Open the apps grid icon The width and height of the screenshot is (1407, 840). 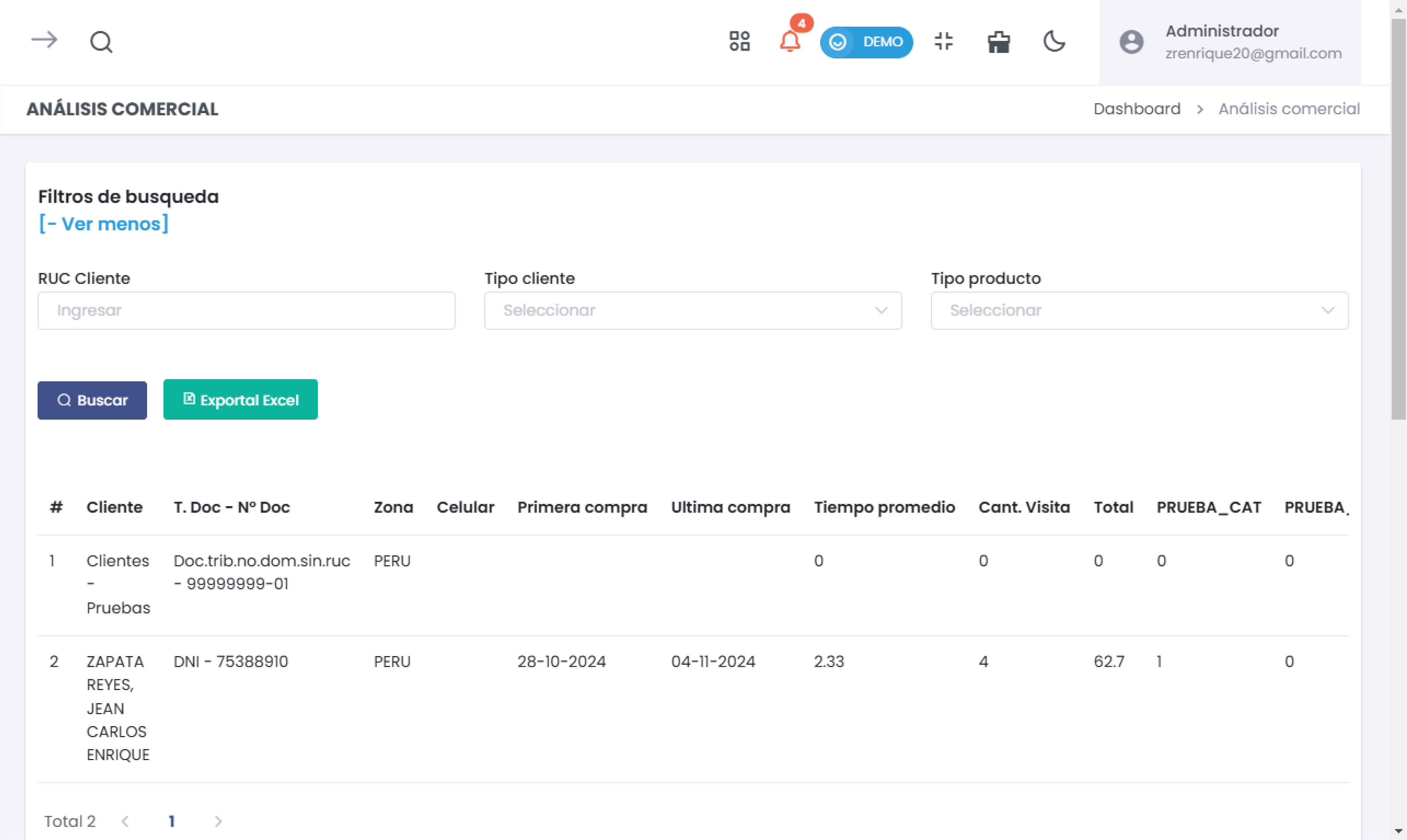click(x=739, y=41)
